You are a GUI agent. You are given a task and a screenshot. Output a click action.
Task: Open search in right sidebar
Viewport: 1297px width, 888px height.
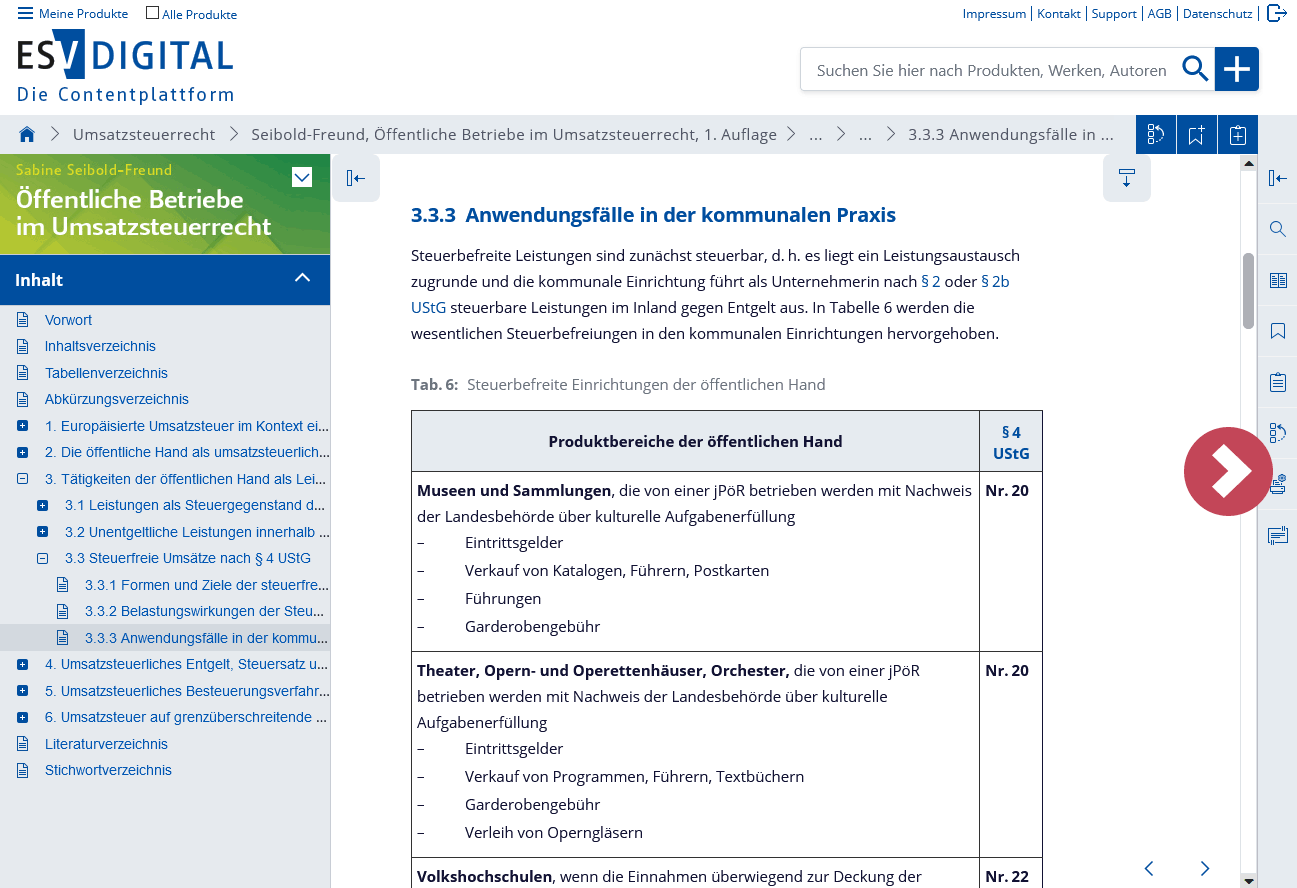(1277, 229)
